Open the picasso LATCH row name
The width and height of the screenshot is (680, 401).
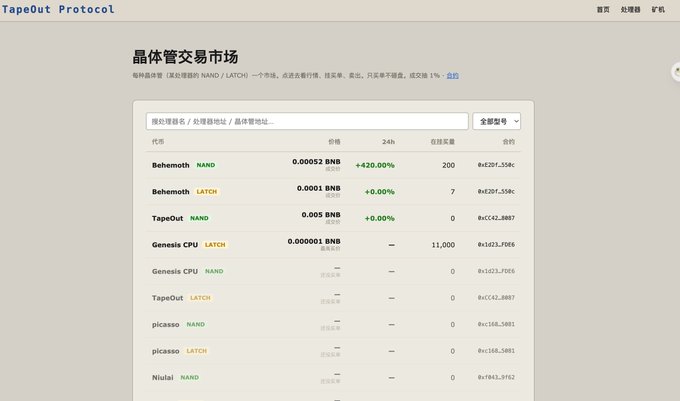point(165,351)
